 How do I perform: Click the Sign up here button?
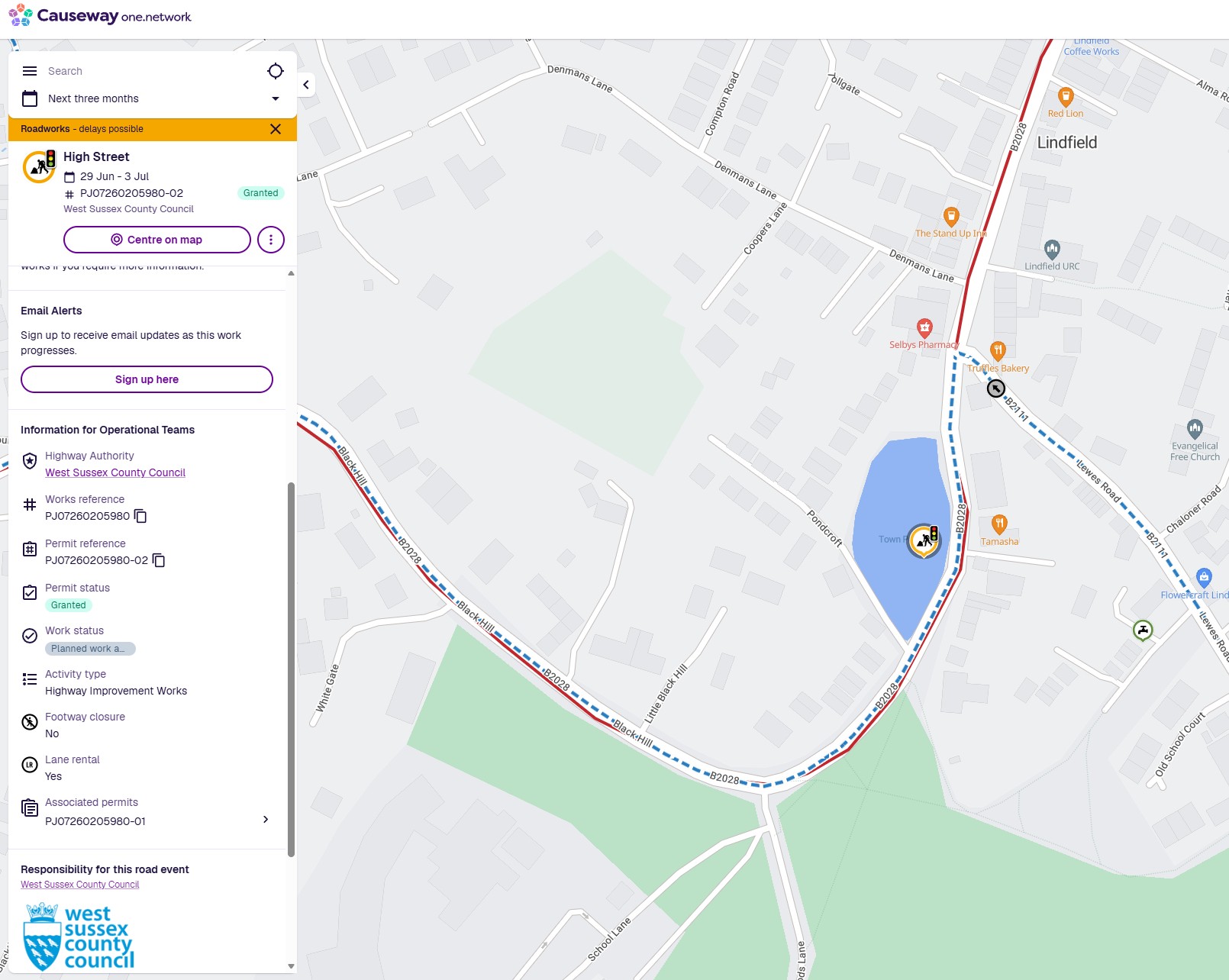point(147,379)
